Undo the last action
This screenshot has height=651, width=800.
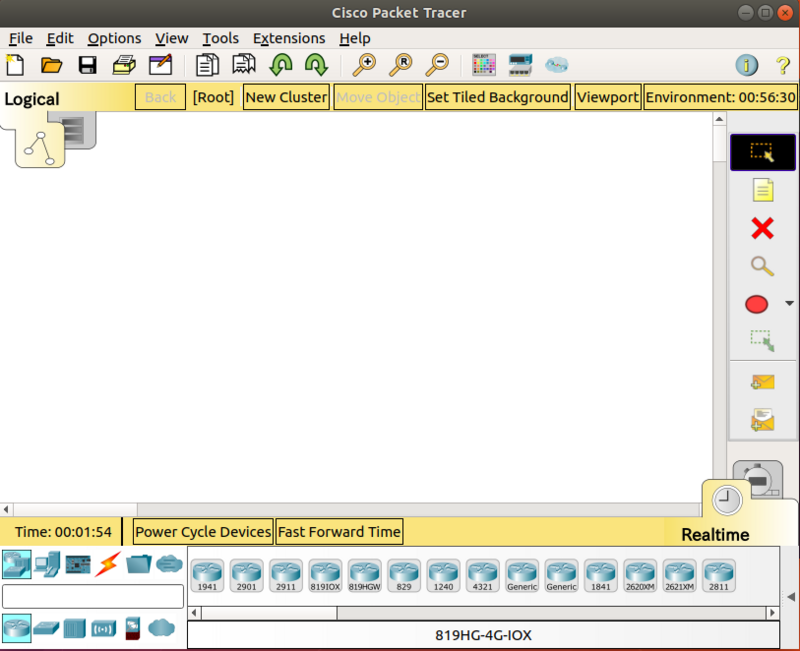click(x=281, y=65)
